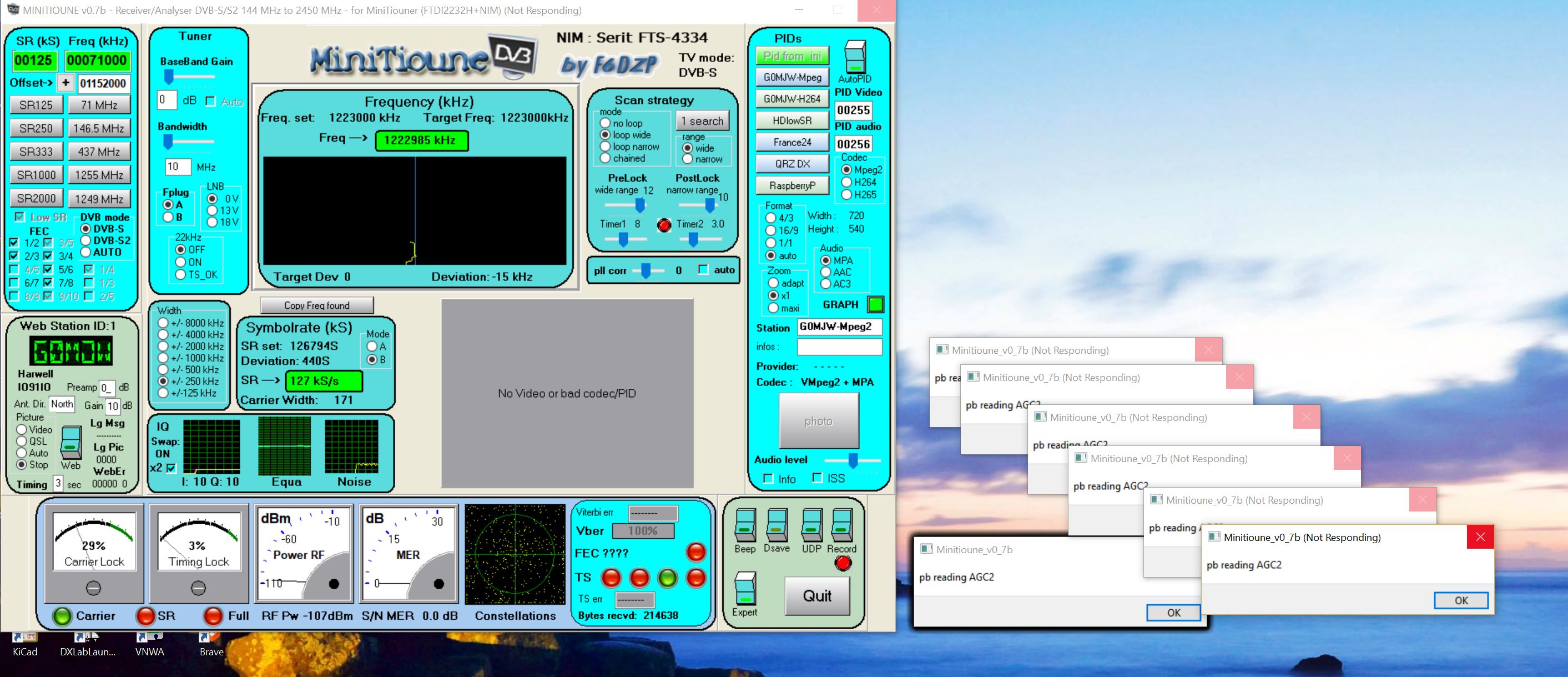Click OK in Minitioune_v0_7b dialog at left
This screenshot has height=677, width=1568.
(x=1173, y=613)
